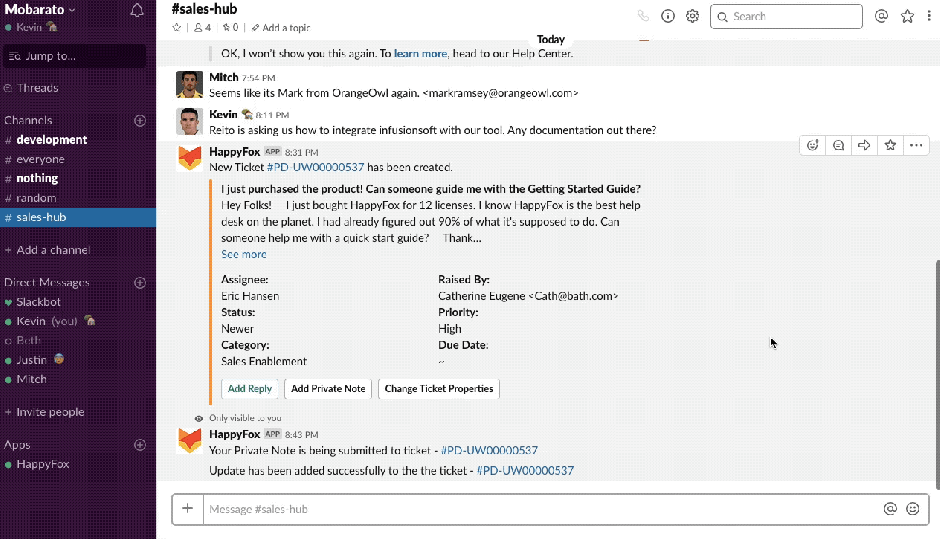Share the HappyFox message arrow icon

point(864,145)
